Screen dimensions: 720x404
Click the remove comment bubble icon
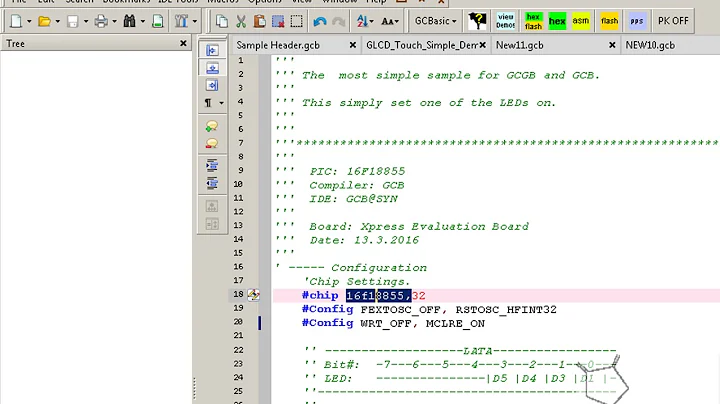(x=212, y=144)
